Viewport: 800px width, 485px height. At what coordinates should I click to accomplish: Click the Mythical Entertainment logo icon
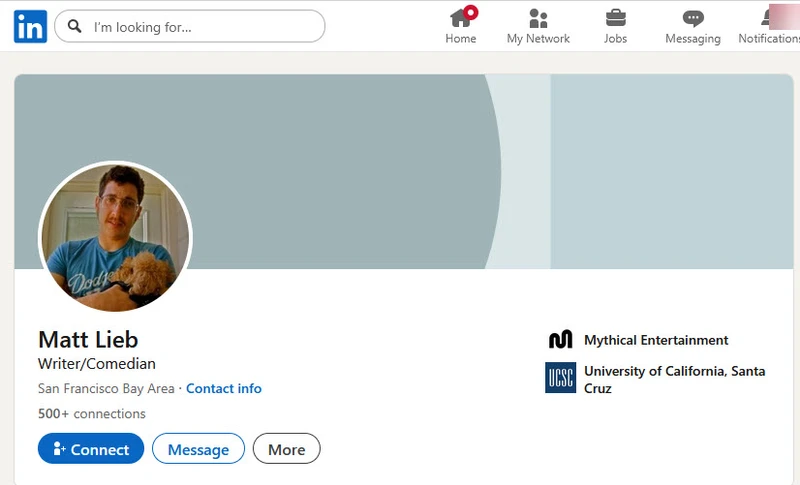tap(560, 340)
